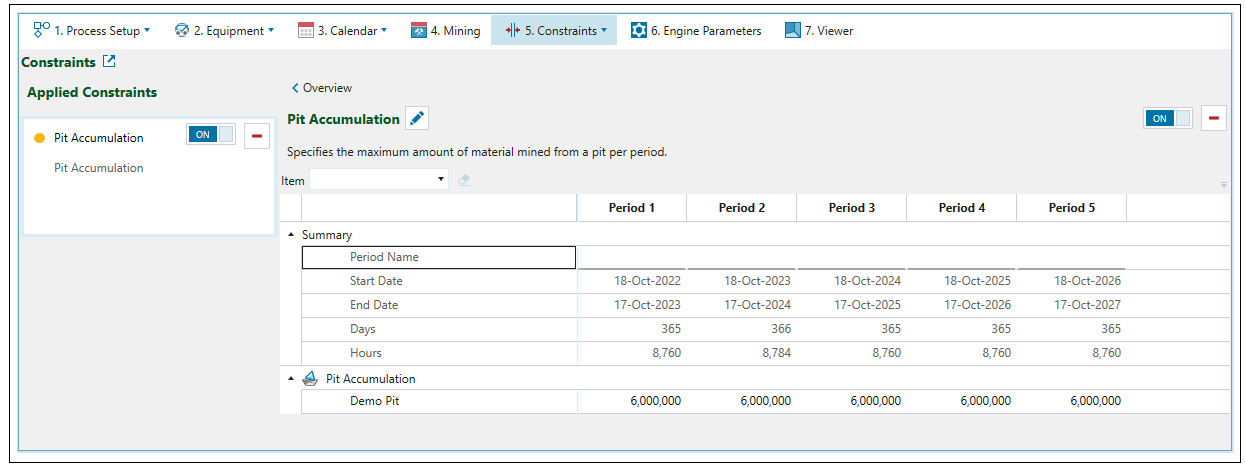Open Constraints in a pop-out window icon

(x=109, y=62)
